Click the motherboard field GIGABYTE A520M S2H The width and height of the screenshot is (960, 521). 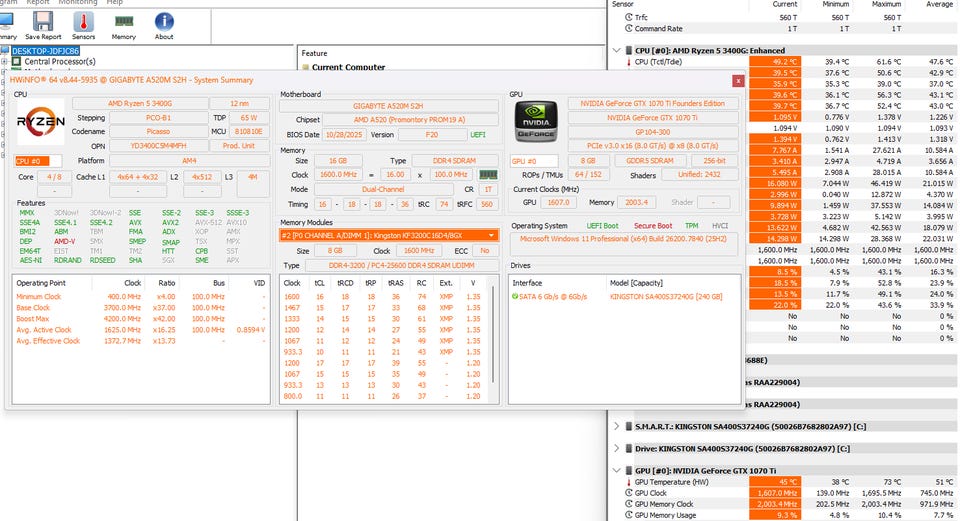tap(388, 106)
